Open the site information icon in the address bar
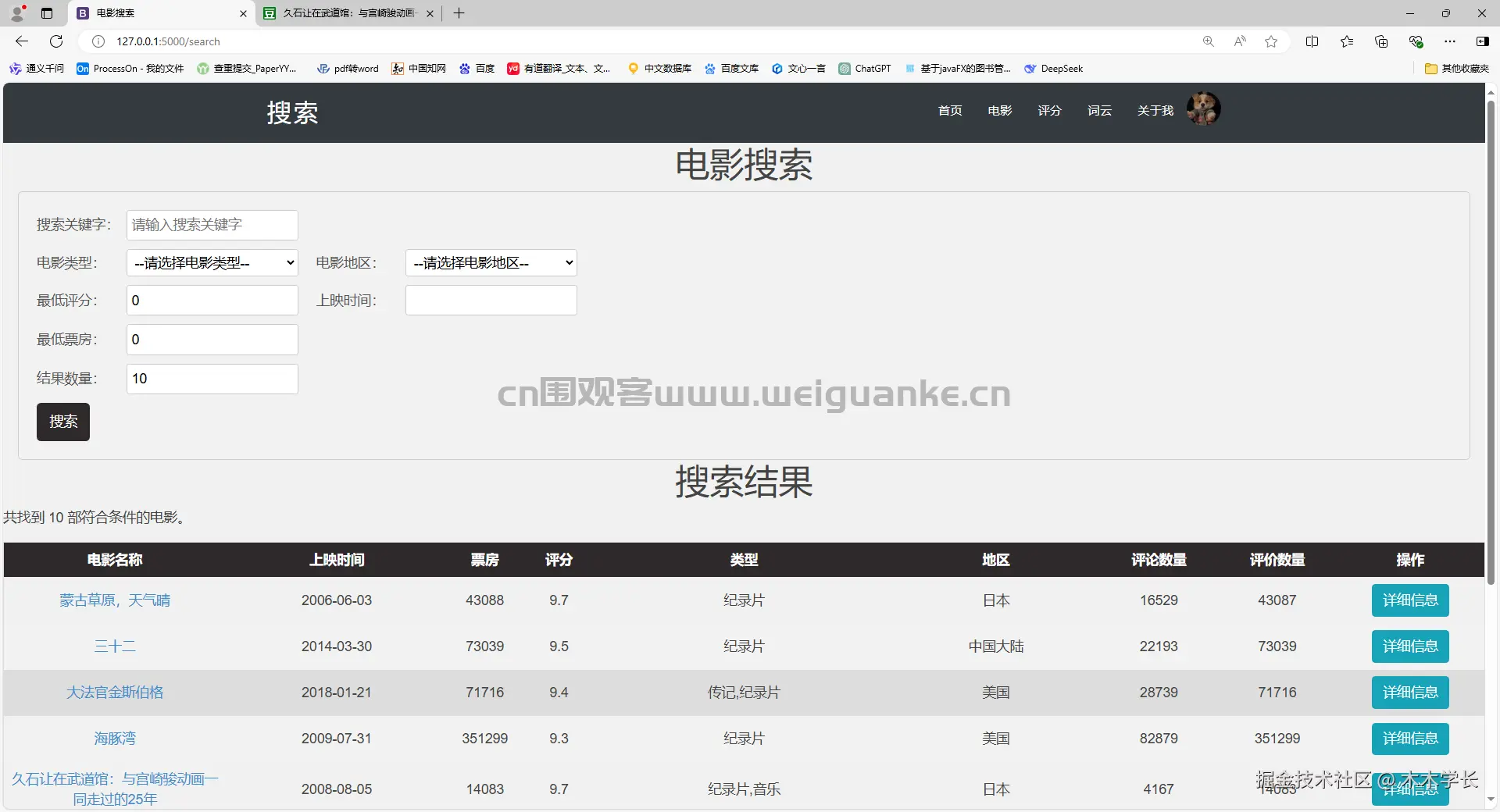Screen dimensions: 1500x812 coord(98,41)
